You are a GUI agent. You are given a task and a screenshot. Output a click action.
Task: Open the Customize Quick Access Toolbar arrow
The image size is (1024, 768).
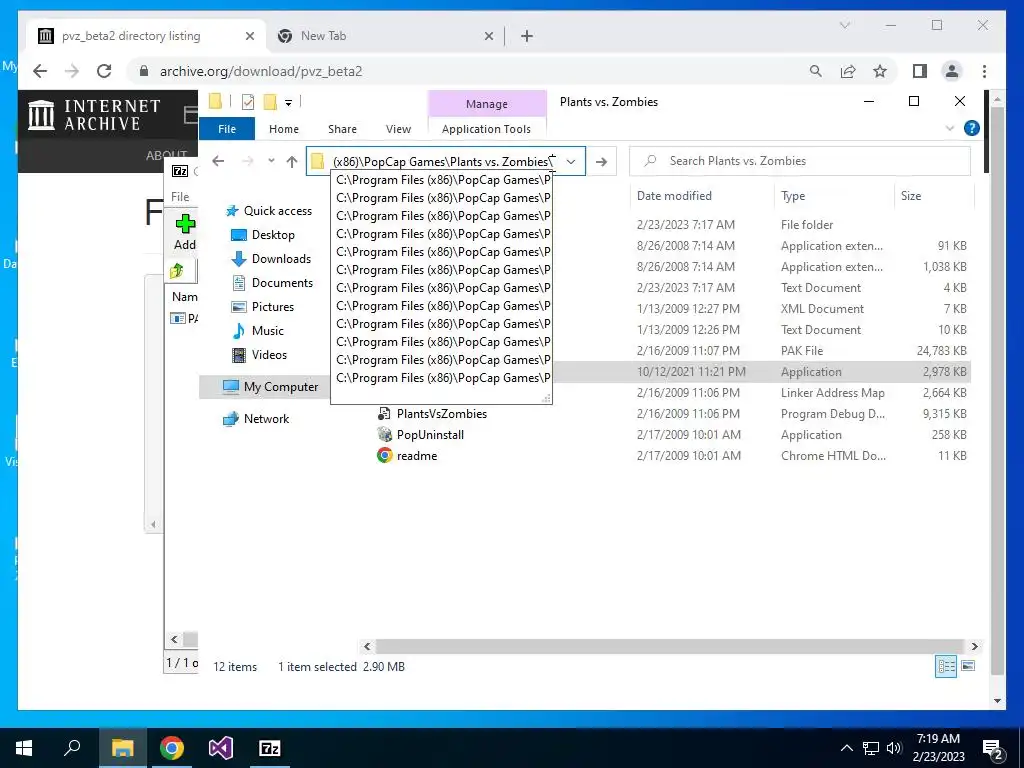(288, 103)
